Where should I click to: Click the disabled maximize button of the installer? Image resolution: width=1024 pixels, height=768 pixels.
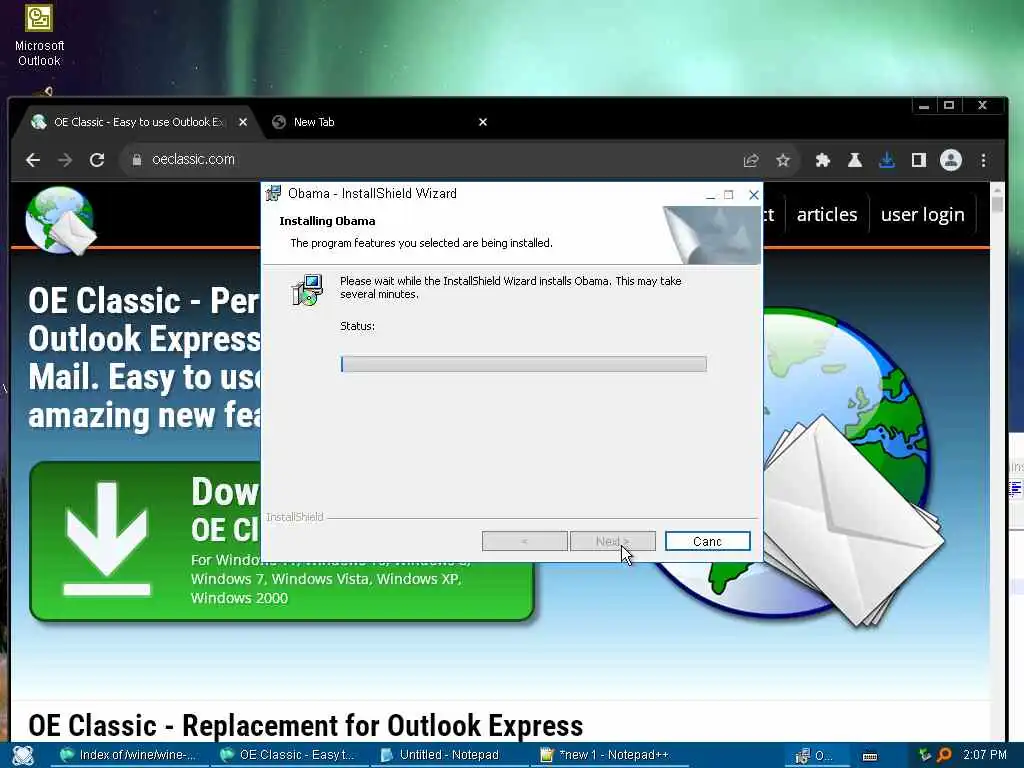coord(729,195)
